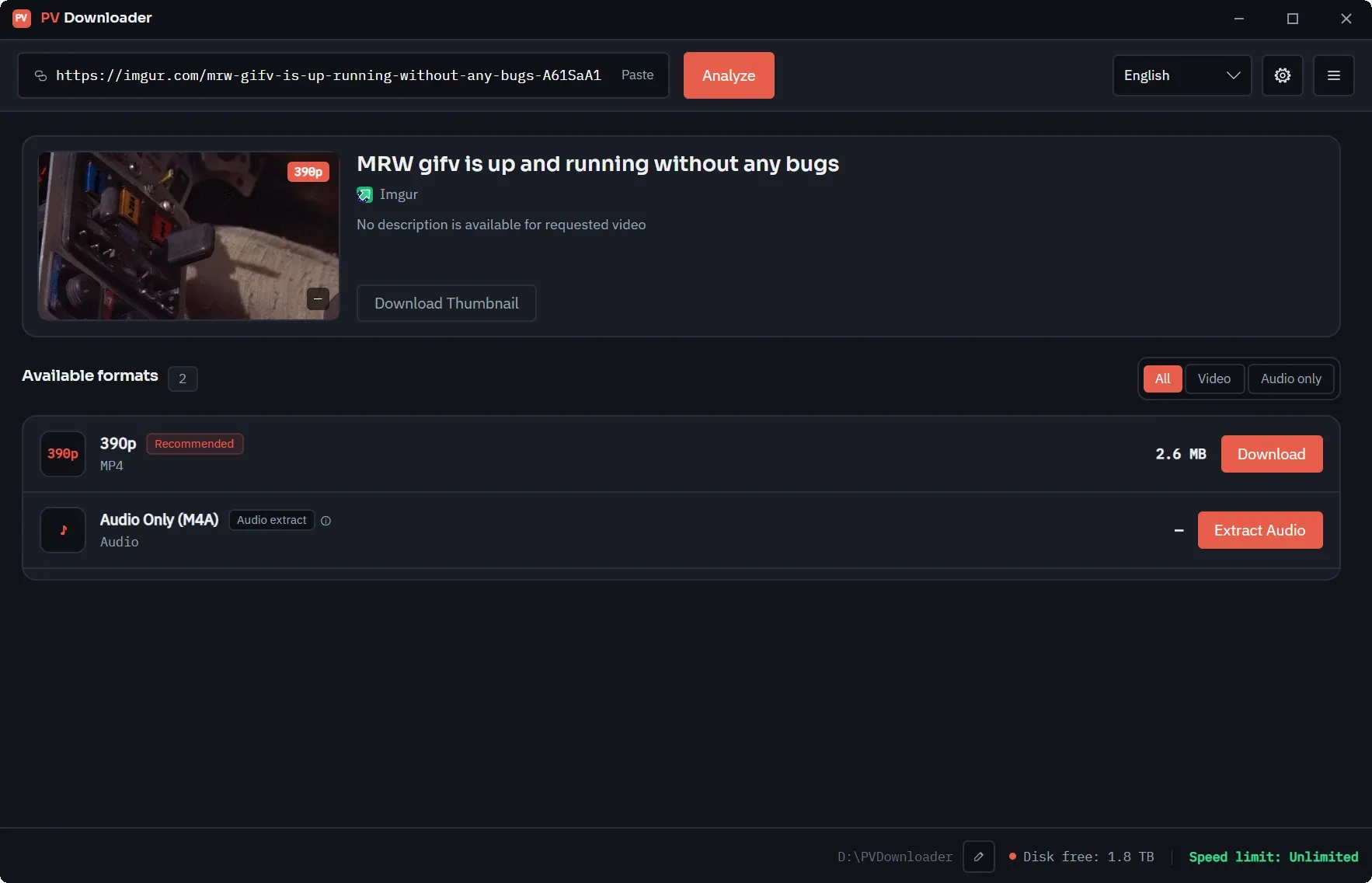Open the settings gear icon
The height and width of the screenshot is (883, 1372).
pyautogui.click(x=1282, y=75)
